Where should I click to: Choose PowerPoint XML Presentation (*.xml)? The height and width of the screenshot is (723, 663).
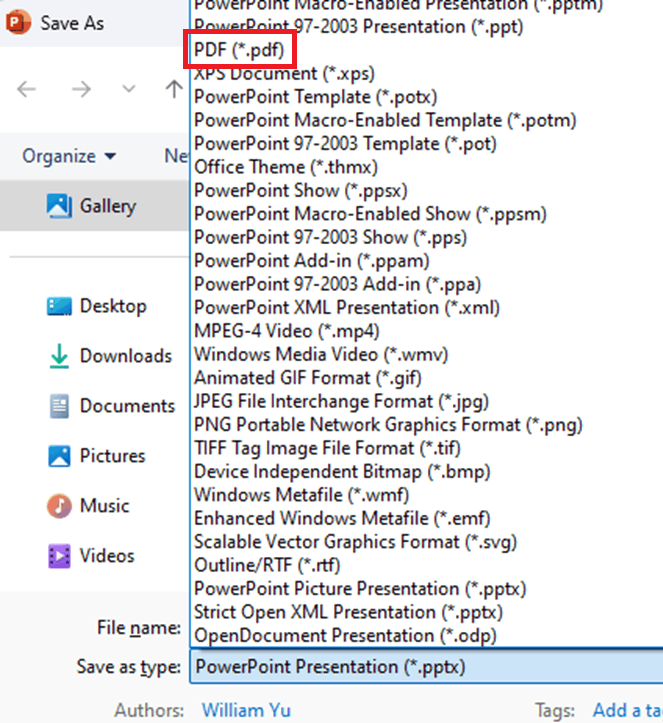347,308
